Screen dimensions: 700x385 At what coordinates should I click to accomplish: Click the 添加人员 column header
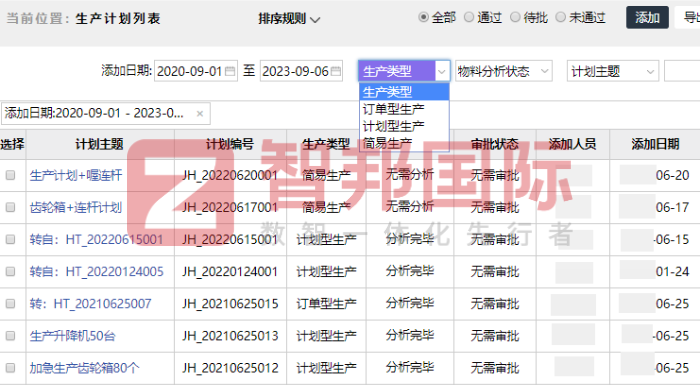click(x=572, y=144)
